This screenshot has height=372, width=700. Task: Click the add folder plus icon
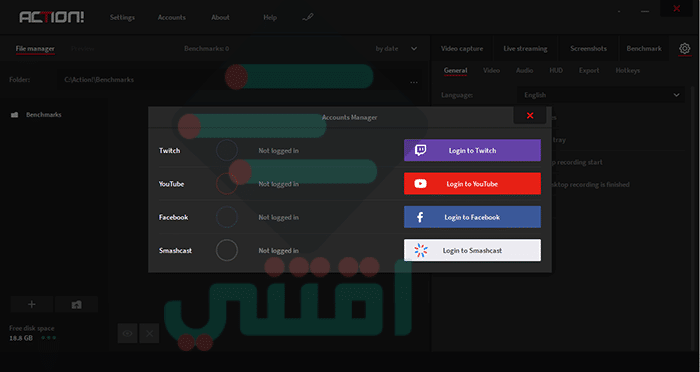coord(32,304)
